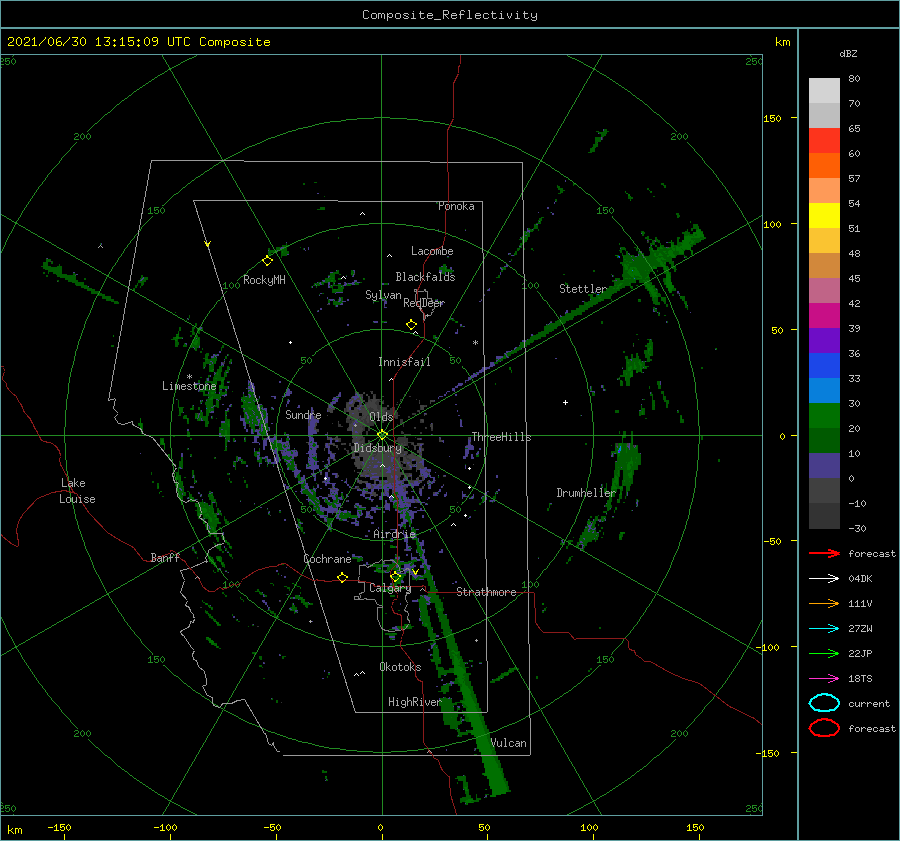The width and height of the screenshot is (900, 841).
Task: Click the HighRiver label
Action: click(x=414, y=702)
